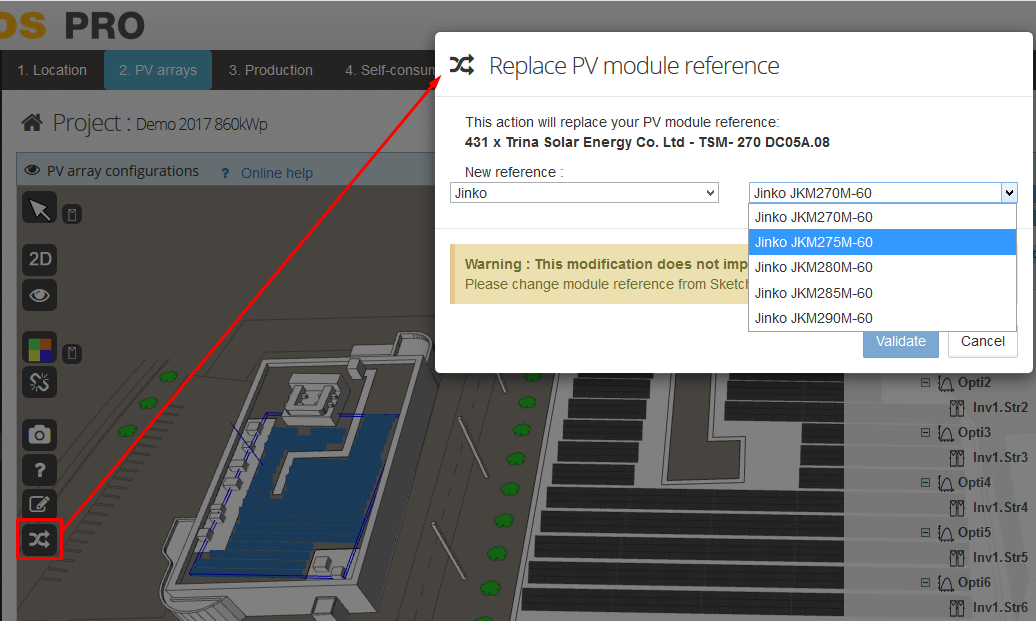Select Inv1.Str6 in the tree
This screenshot has width=1036, height=621.
point(1000,607)
